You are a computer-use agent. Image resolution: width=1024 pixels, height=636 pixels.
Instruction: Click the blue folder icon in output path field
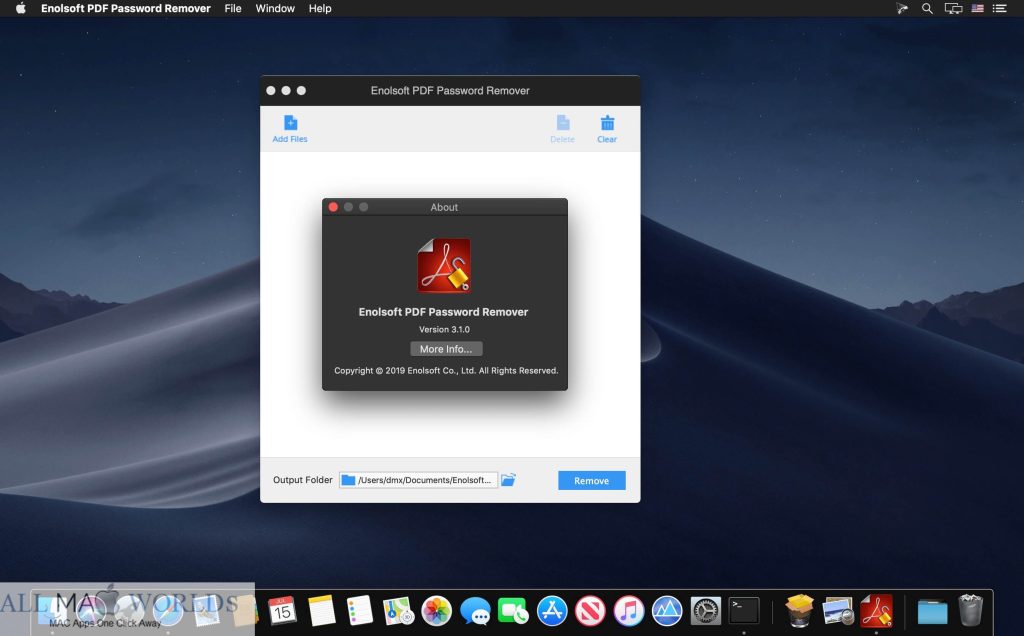349,480
